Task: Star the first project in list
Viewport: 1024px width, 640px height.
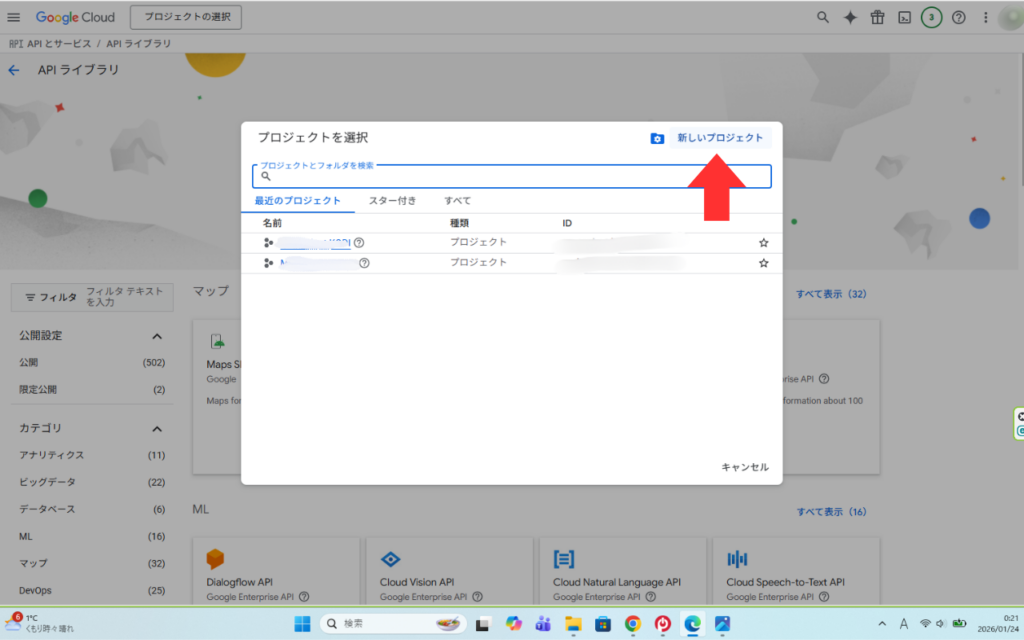Action: pos(763,242)
